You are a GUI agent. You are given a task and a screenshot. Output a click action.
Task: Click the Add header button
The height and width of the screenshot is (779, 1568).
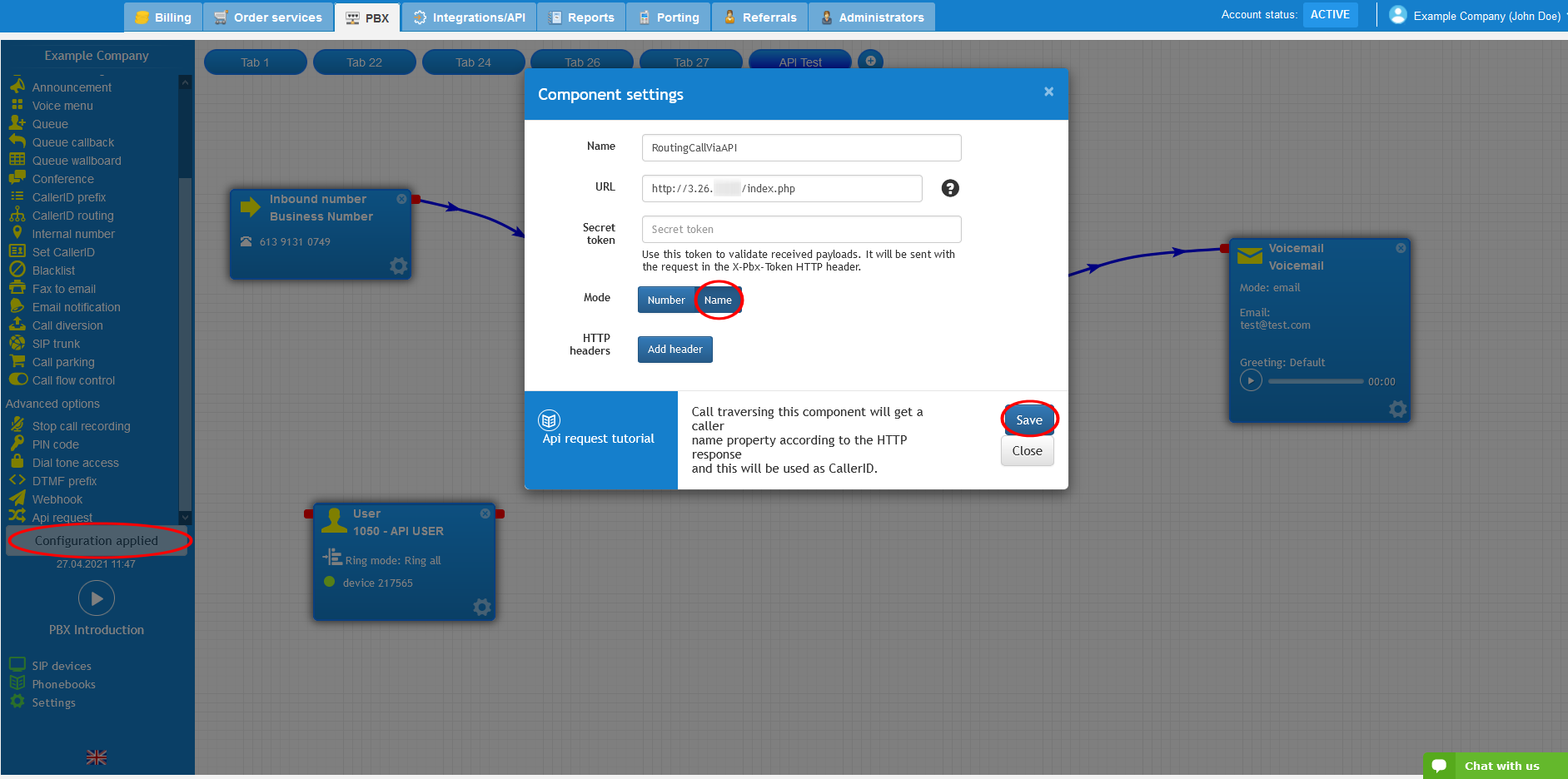point(674,350)
